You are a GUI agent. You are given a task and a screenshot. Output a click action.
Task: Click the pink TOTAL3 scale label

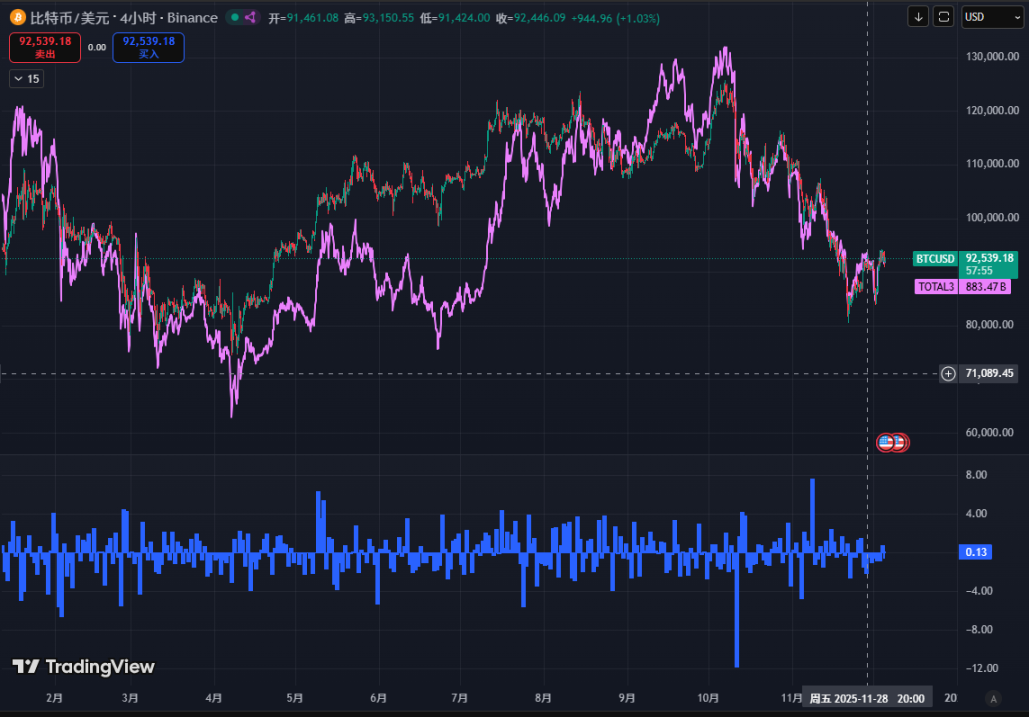[936, 287]
